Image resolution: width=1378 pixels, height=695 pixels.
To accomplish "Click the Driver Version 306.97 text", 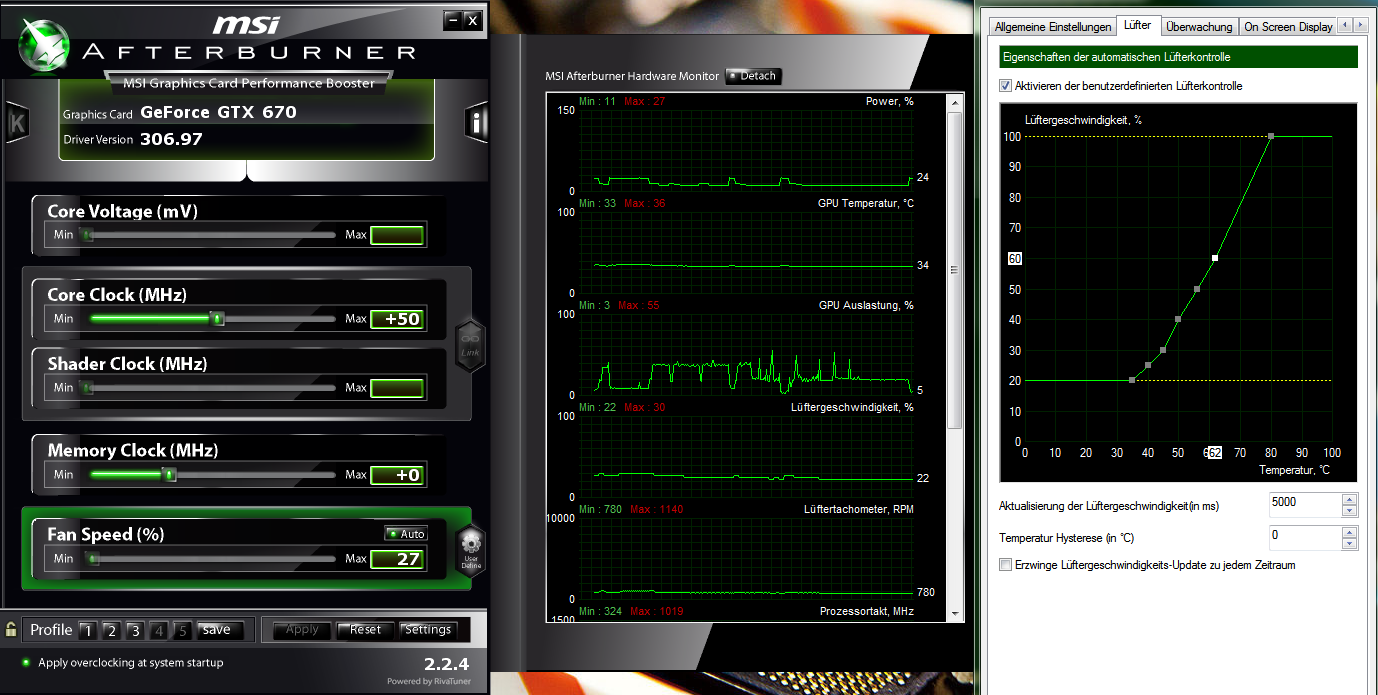I will (x=133, y=139).
